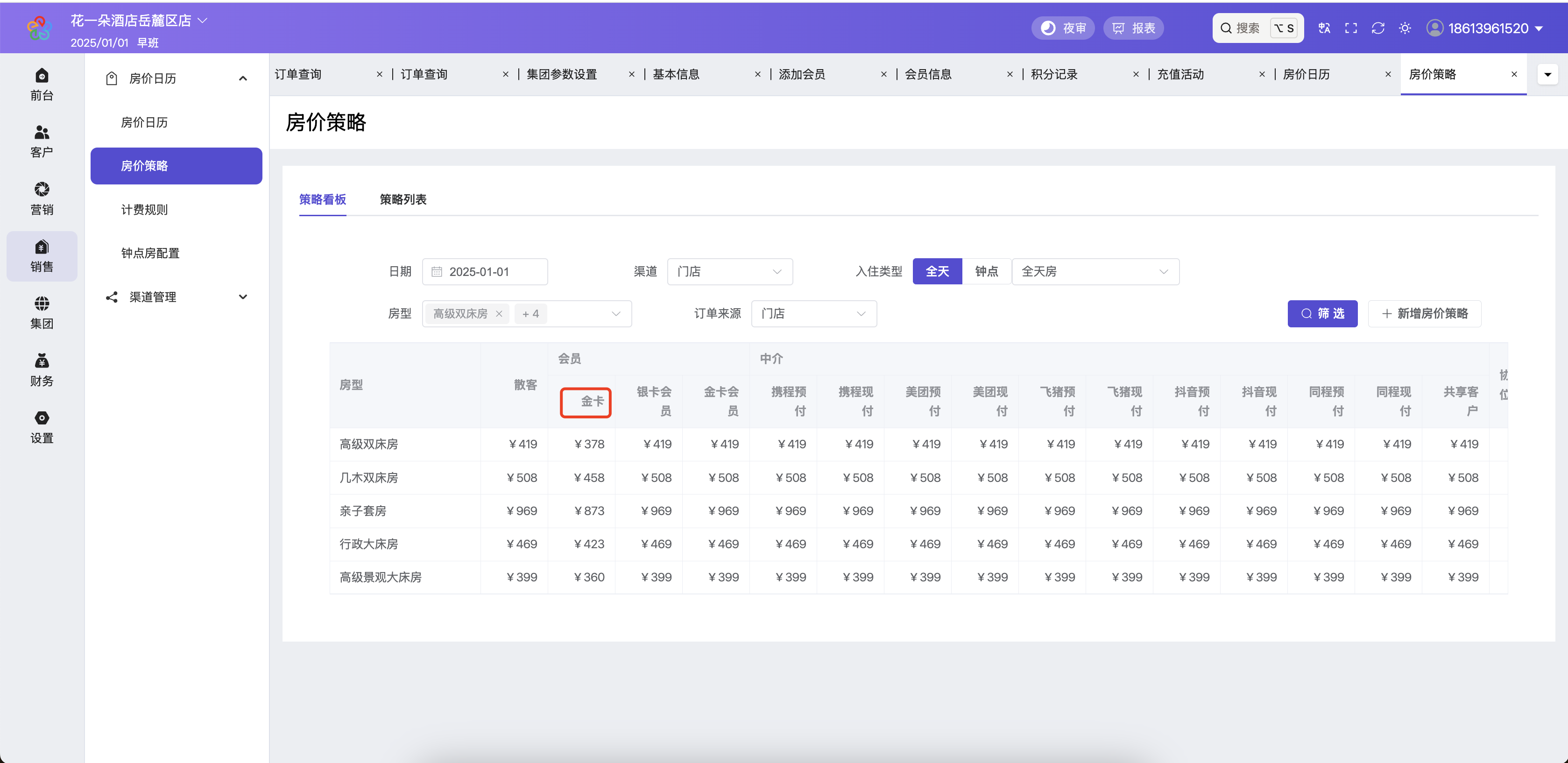Open the 客户 customers sidebar icon
Image resolution: width=1568 pixels, height=763 pixels.
click(x=42, y=141)
